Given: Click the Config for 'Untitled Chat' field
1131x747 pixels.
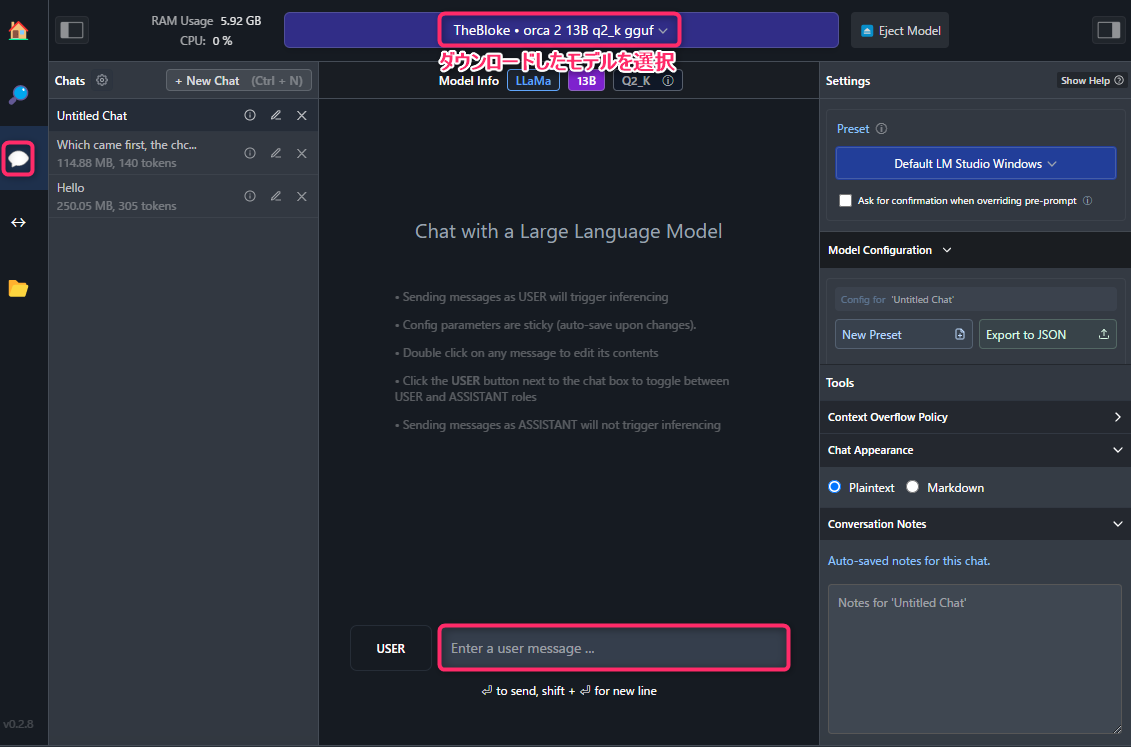Looking at the screenshot, I should point(975,299).
